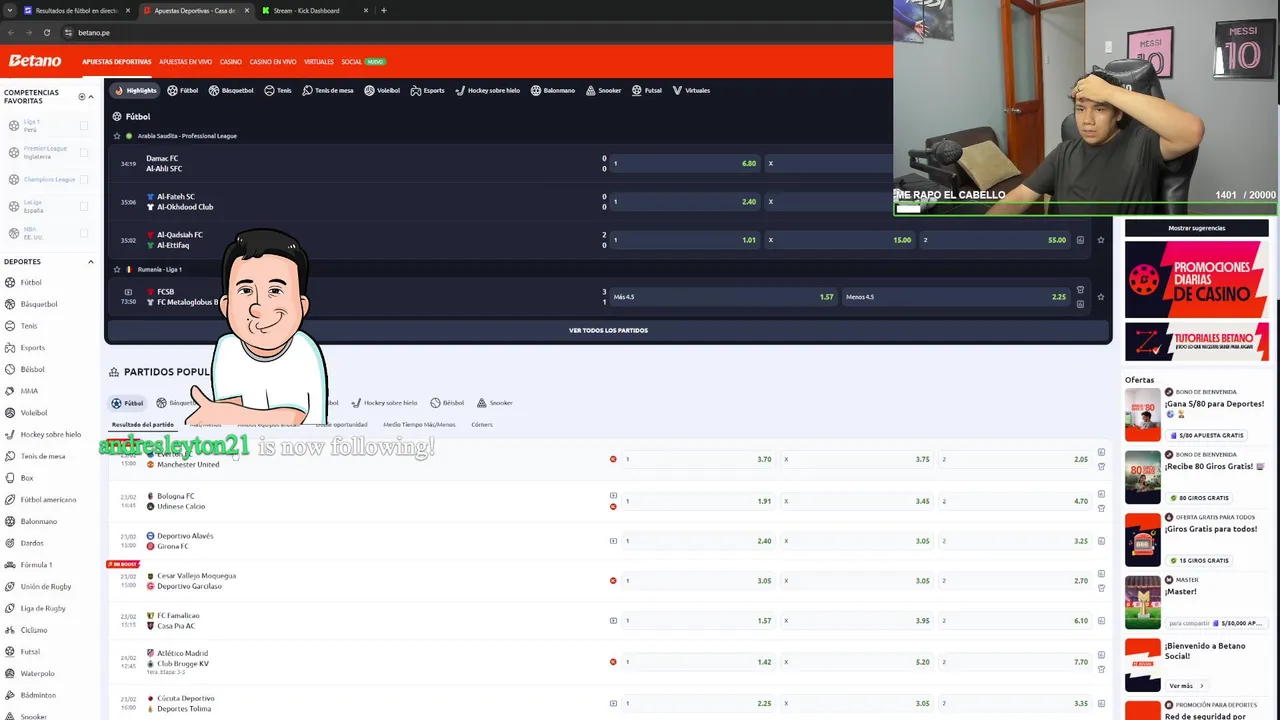Click Mostrar sugerencias button

[1196, 228]
